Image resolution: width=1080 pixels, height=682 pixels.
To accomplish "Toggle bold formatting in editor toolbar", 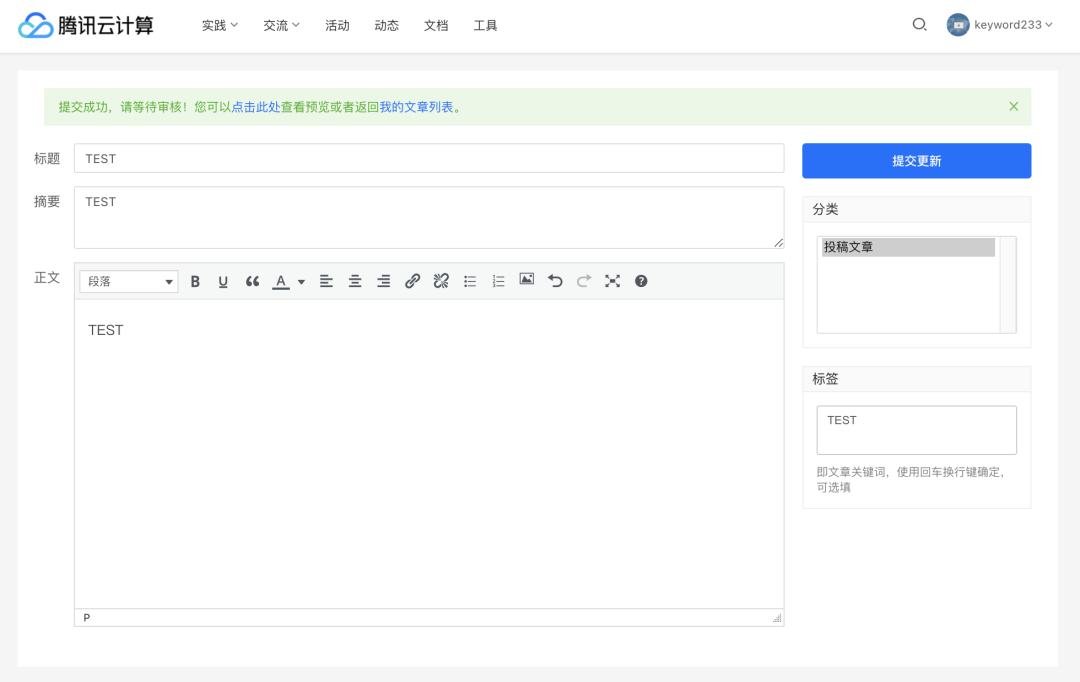I will point(195,281).
